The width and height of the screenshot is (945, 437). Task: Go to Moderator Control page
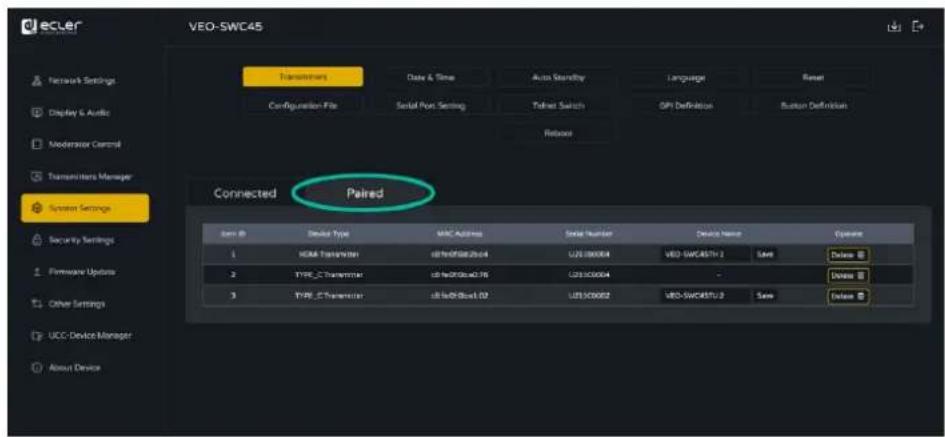pyautogui.click(x=84, y=145)
